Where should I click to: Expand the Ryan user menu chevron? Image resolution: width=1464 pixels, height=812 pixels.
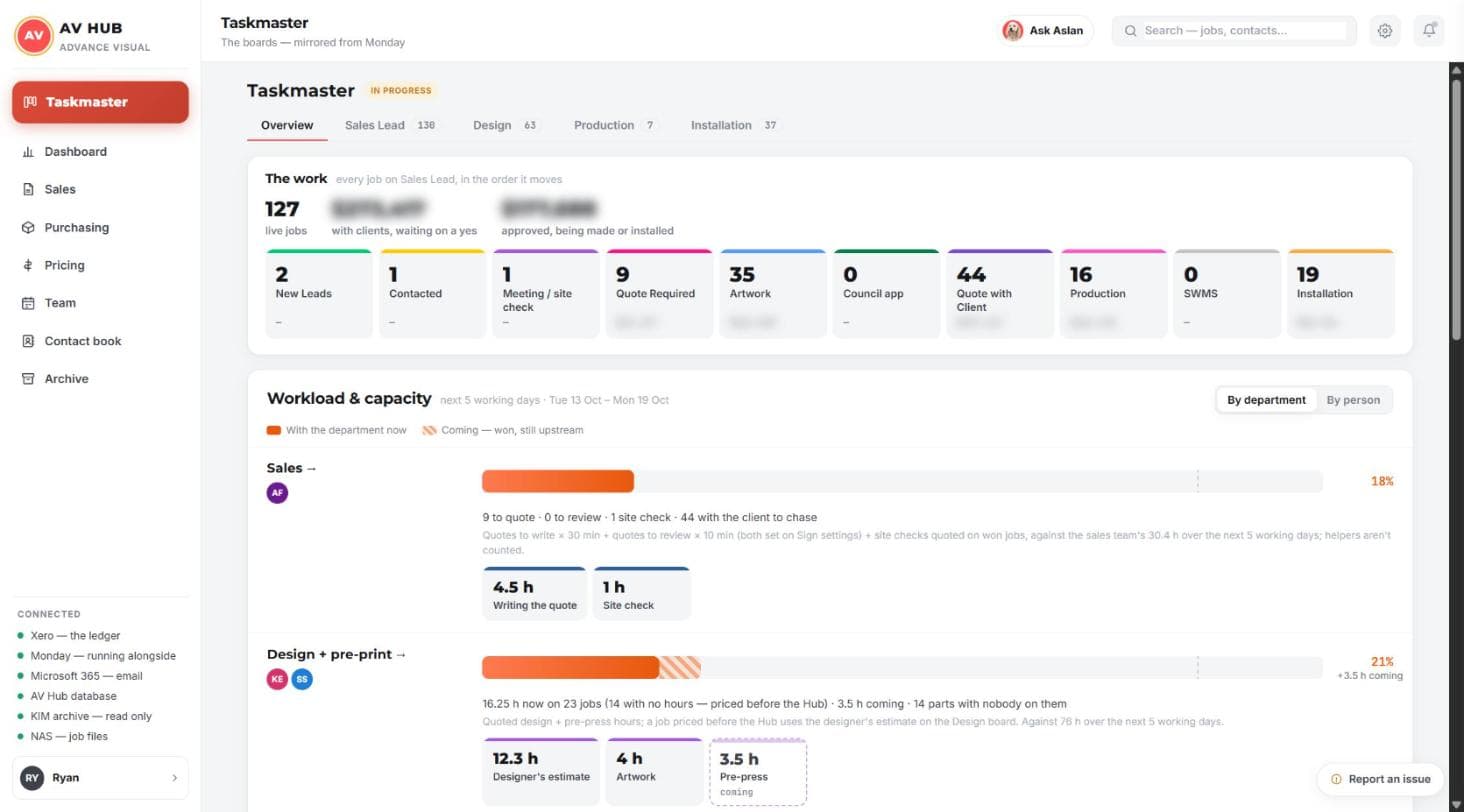coord(175,778)
